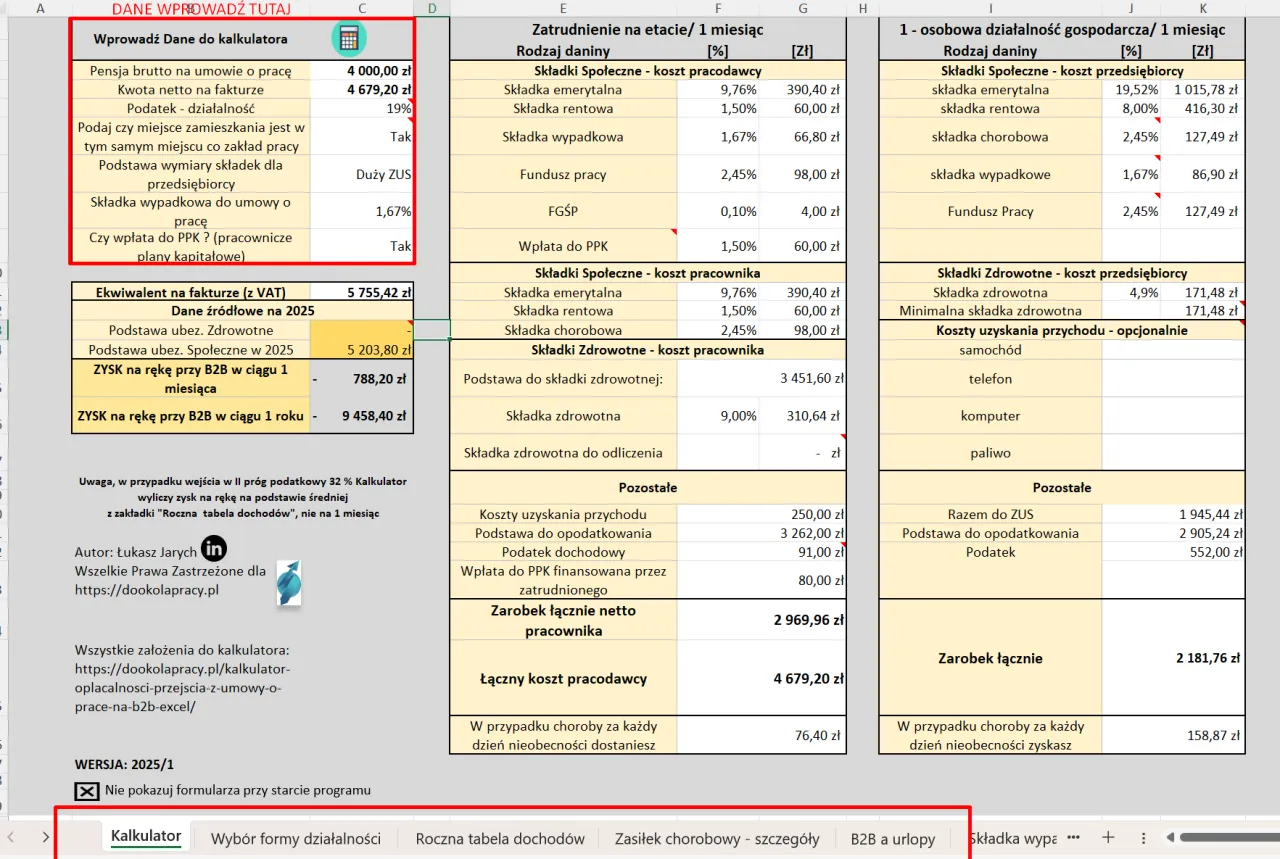
Task: Open 'Wybór formy działalności' sheet tab
Action: tap(296, 838)
